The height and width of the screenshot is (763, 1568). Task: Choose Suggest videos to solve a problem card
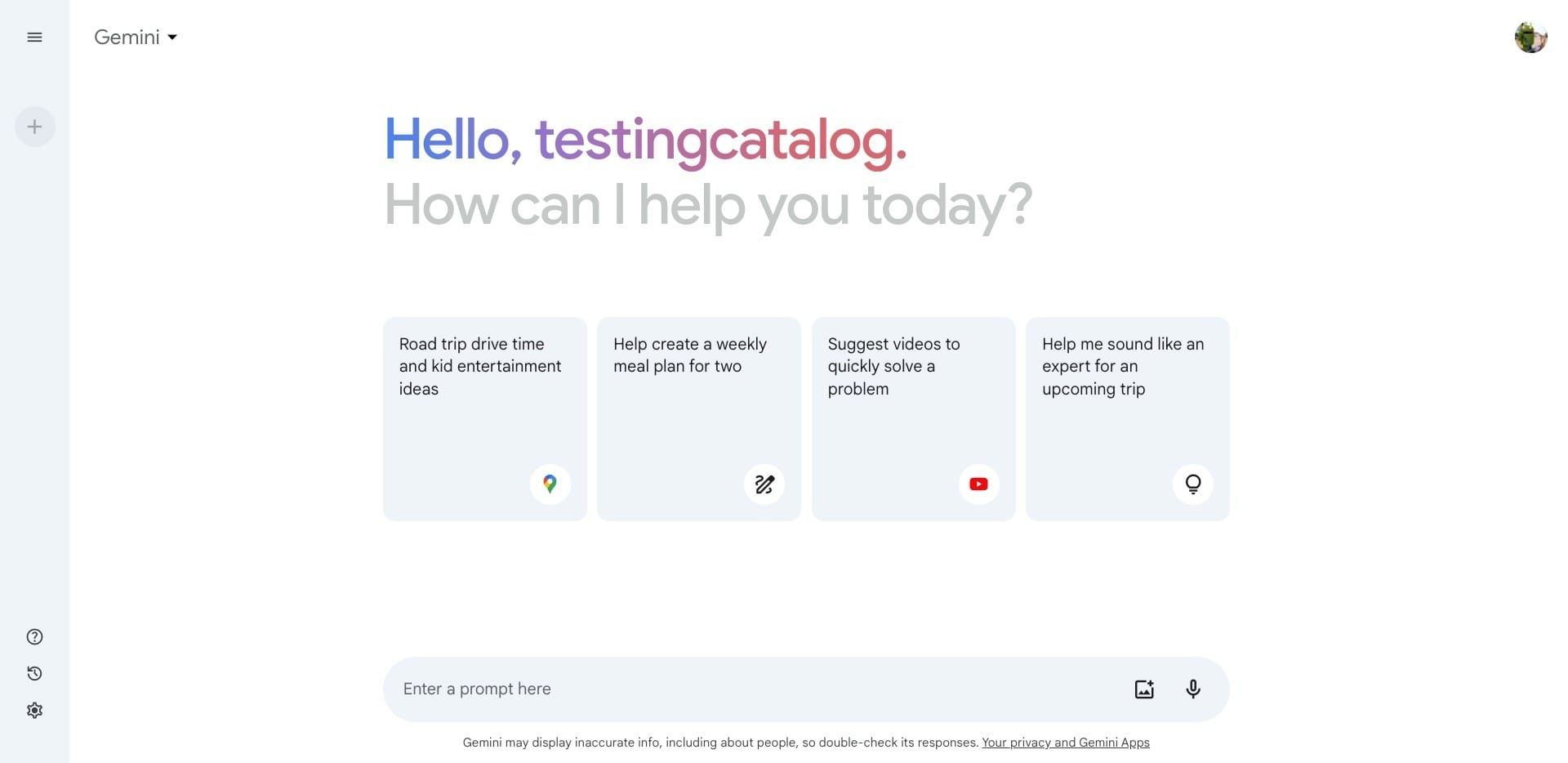(x=914, y=419)
